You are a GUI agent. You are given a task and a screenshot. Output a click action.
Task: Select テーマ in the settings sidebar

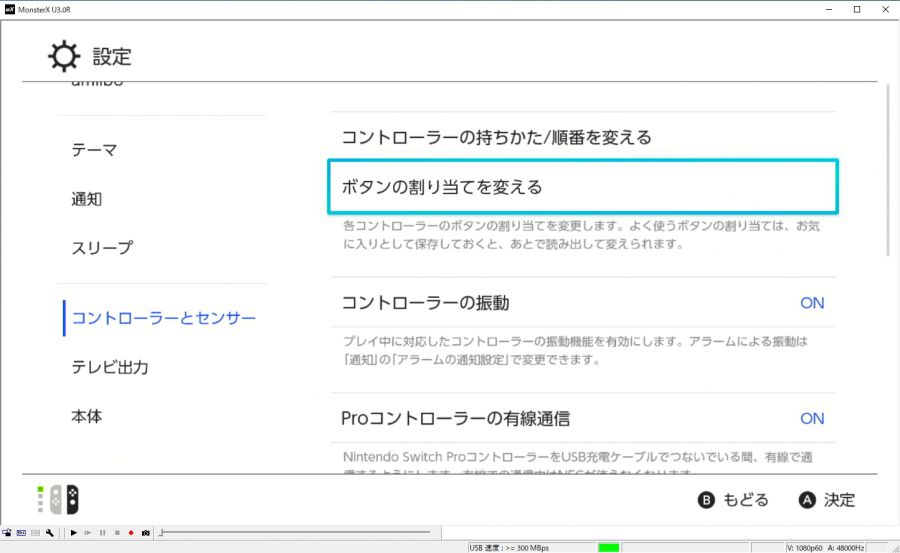94,150
